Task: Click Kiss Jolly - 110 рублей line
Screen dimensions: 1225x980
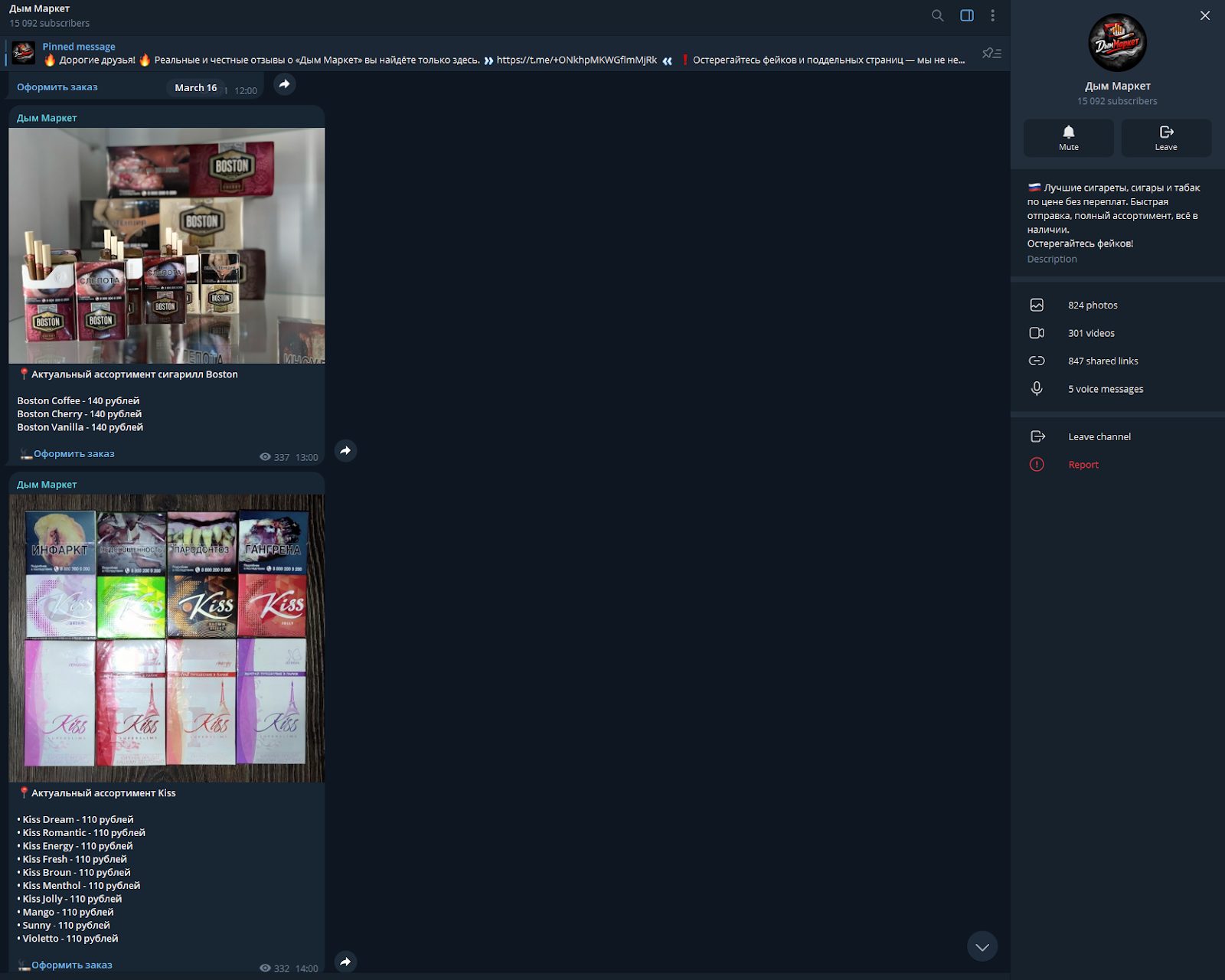Action: click(70, 899)
